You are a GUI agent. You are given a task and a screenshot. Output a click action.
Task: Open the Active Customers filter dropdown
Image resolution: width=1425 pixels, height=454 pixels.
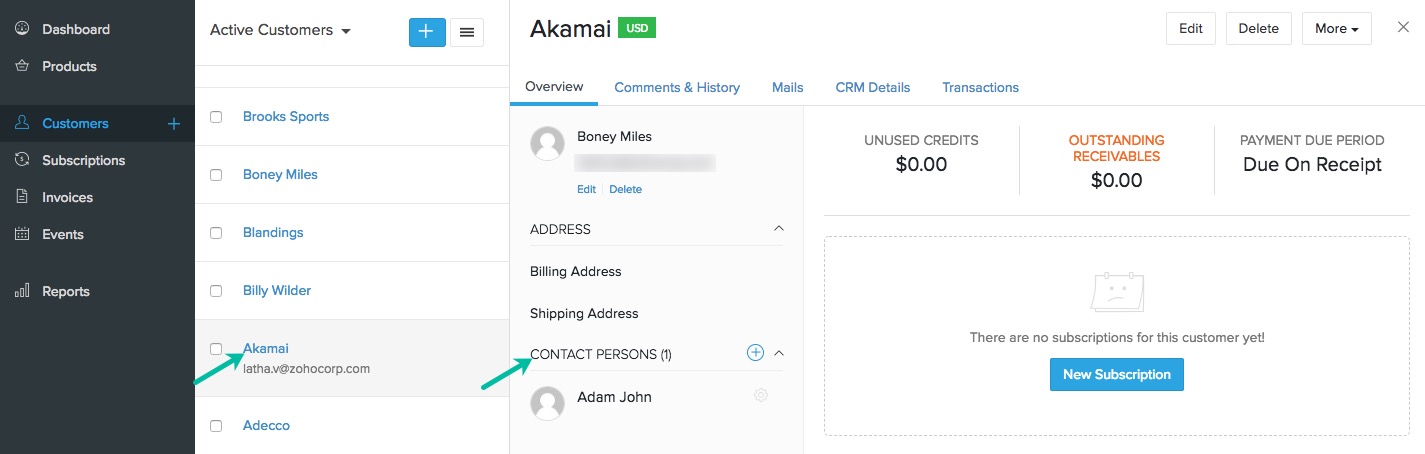280,30
